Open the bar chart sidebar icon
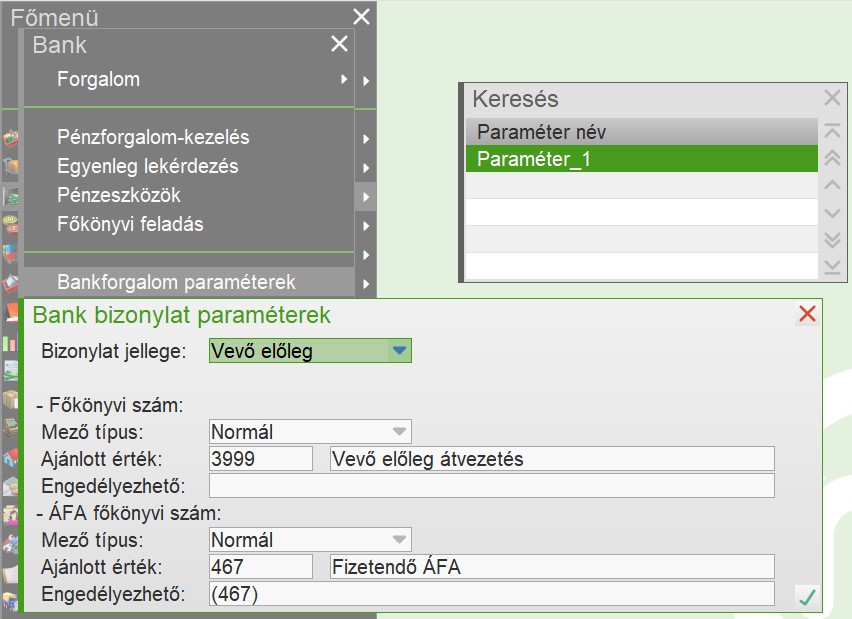The image size is (852, 619). (x=9, y=342)
